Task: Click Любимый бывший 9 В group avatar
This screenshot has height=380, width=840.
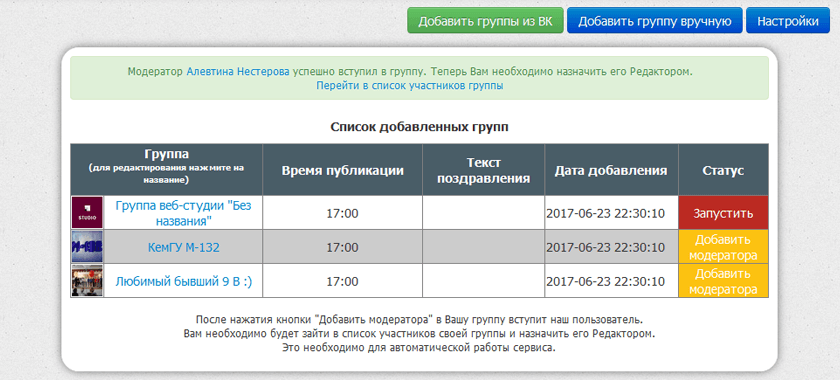Action: [x=87, y=281]
